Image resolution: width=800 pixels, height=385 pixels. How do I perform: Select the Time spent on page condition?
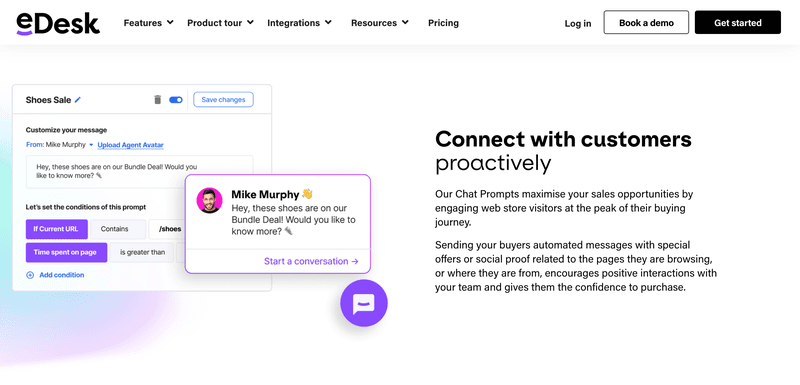point(66,252)
